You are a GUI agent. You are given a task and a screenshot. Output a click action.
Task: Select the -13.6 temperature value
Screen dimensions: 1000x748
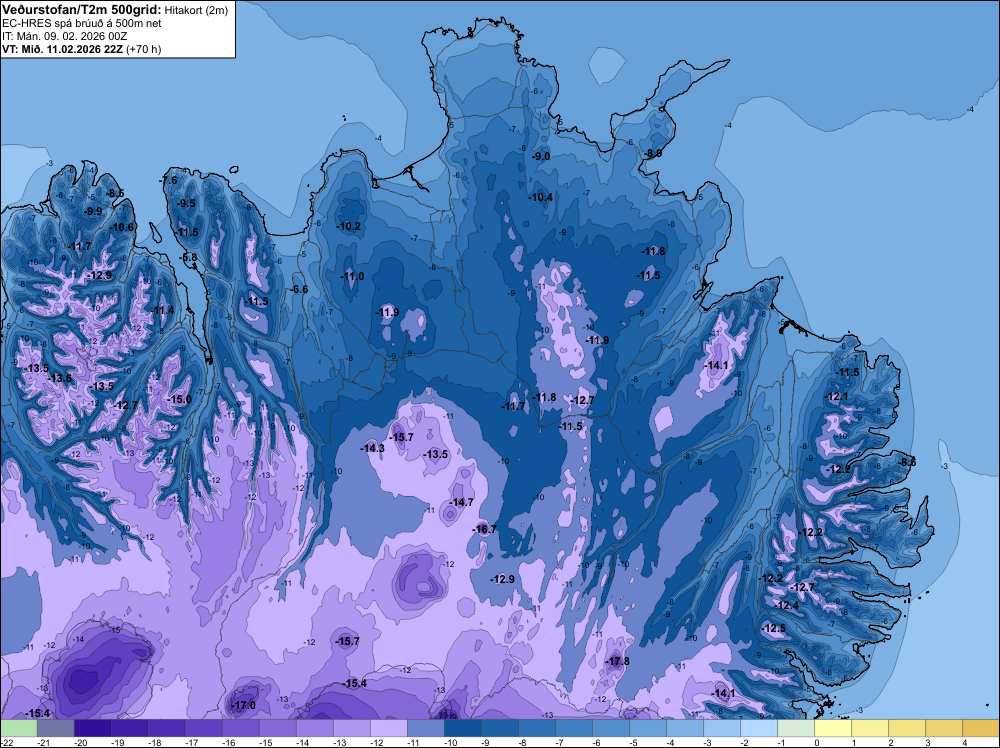pos(61,378)
